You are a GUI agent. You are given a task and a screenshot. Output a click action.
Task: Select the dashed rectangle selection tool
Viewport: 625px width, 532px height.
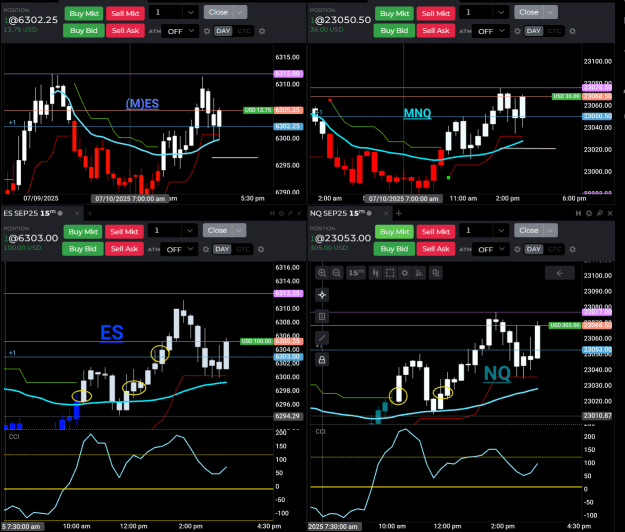tap(390, 273)
